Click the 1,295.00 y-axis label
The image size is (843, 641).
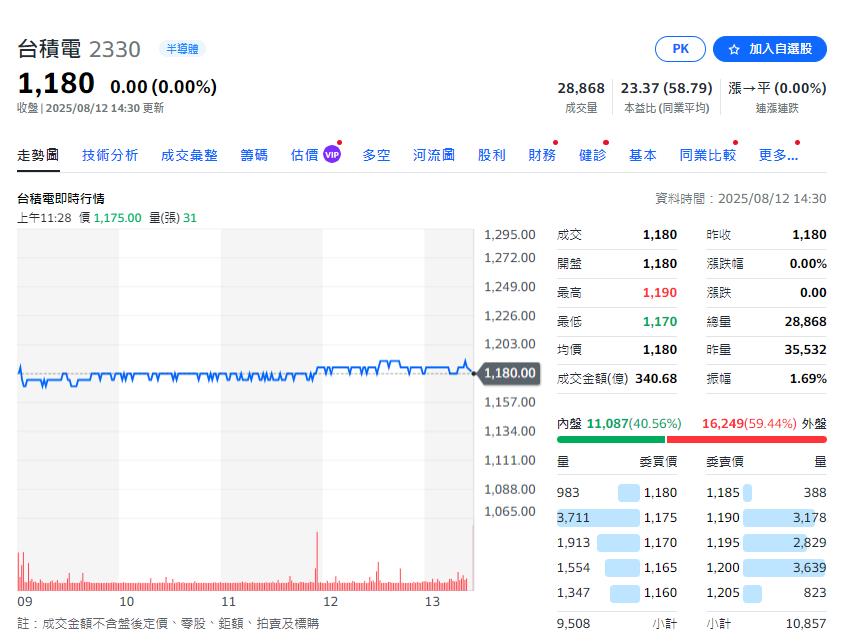click(x=510, y=234)
